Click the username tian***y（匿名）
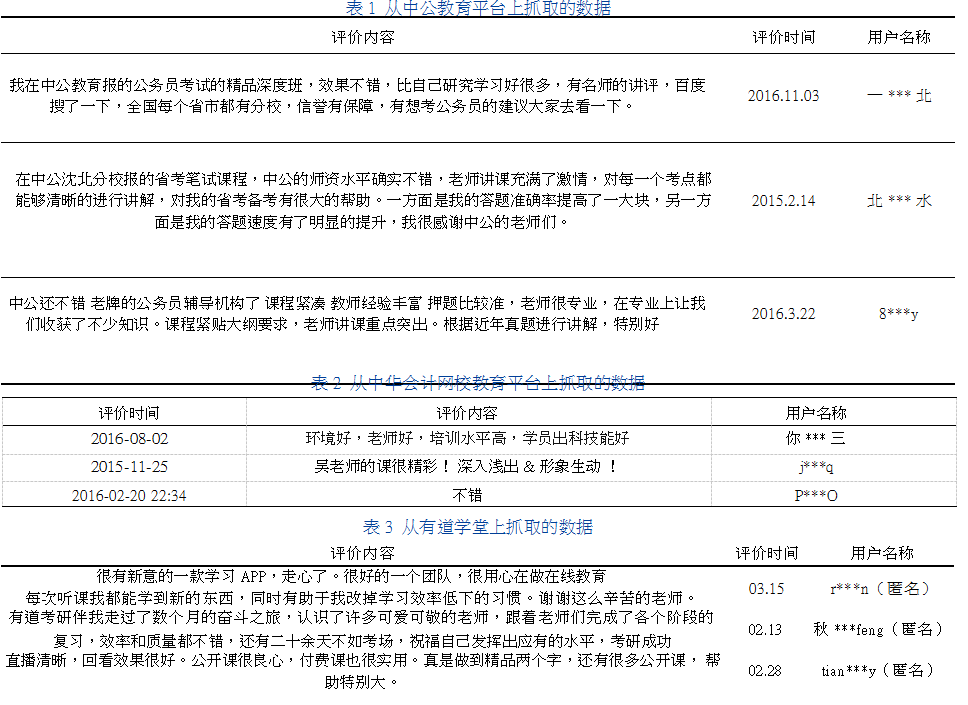This screenshot has height=705, width=968. click(879, 670)
